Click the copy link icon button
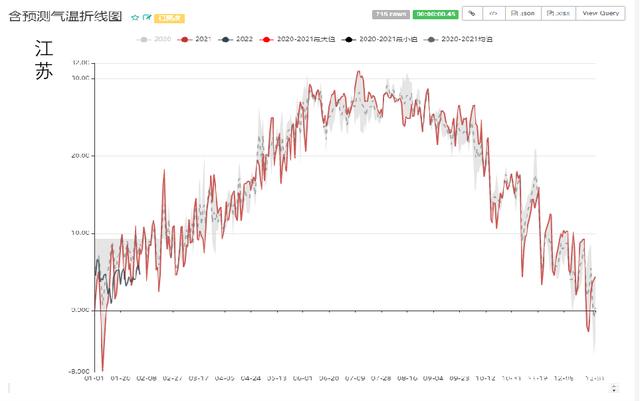This screenshot has width=640, height=401. pos(470,14)
